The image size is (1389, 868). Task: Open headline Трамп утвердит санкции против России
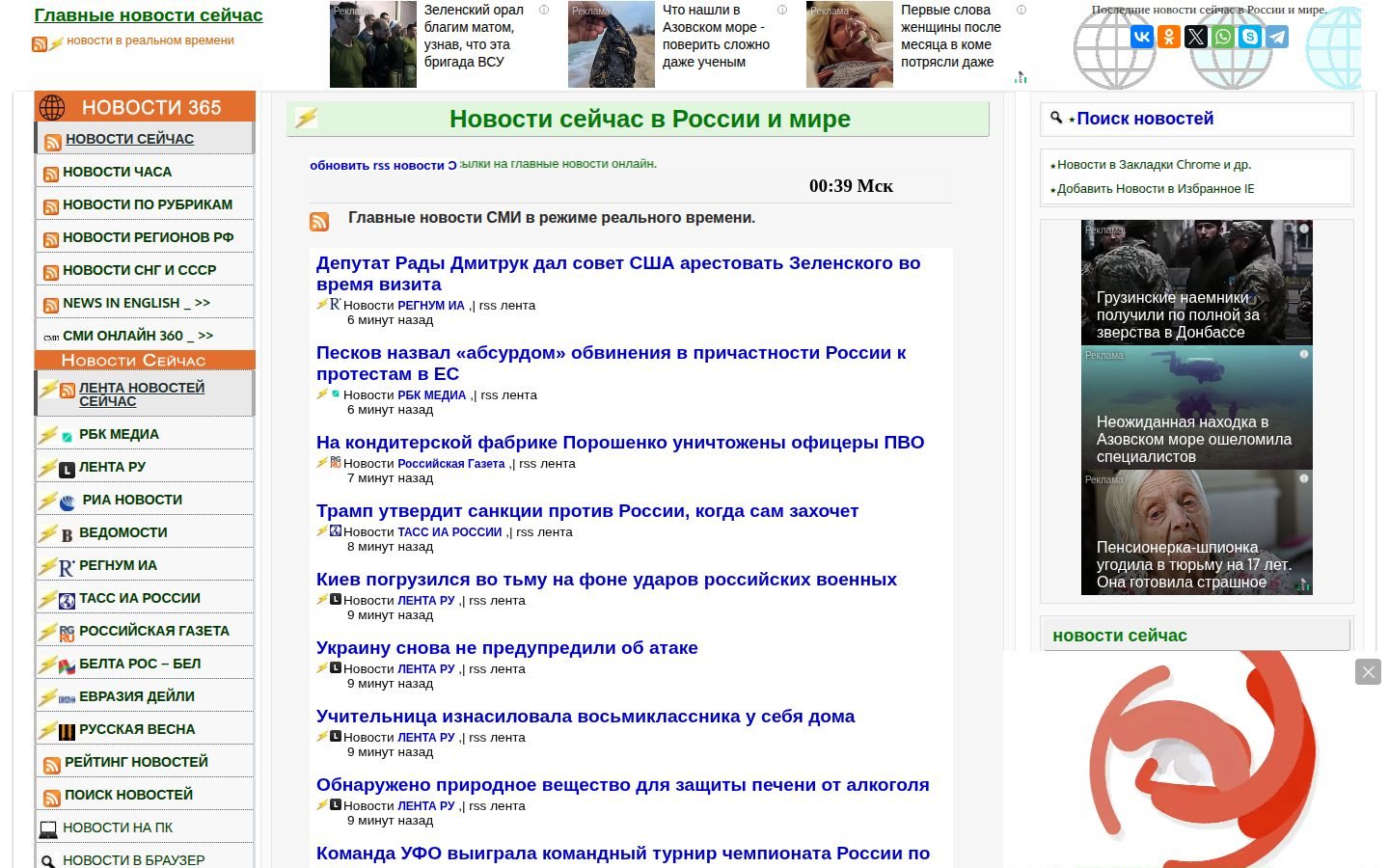587,510
